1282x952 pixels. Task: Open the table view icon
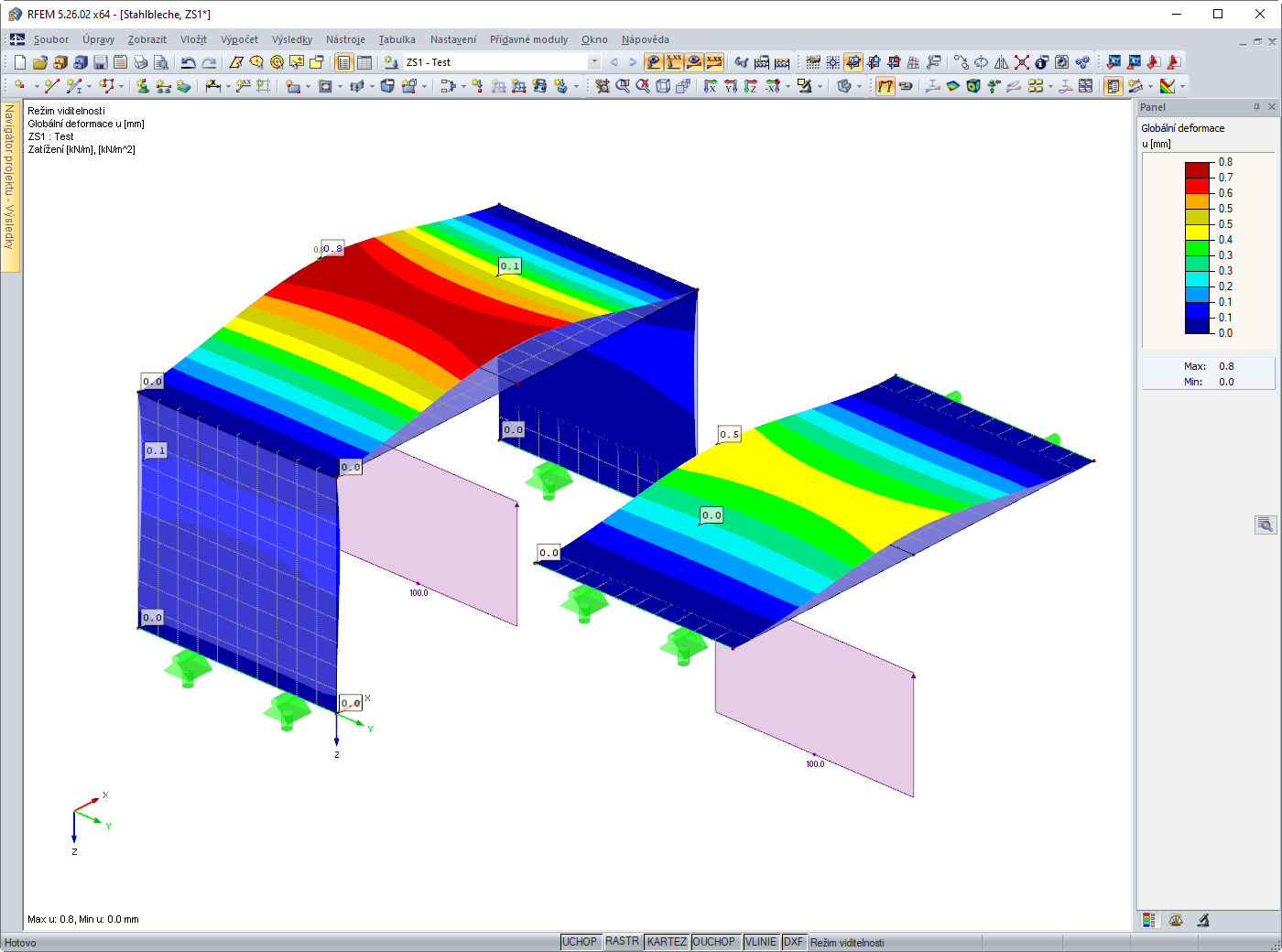364,62
